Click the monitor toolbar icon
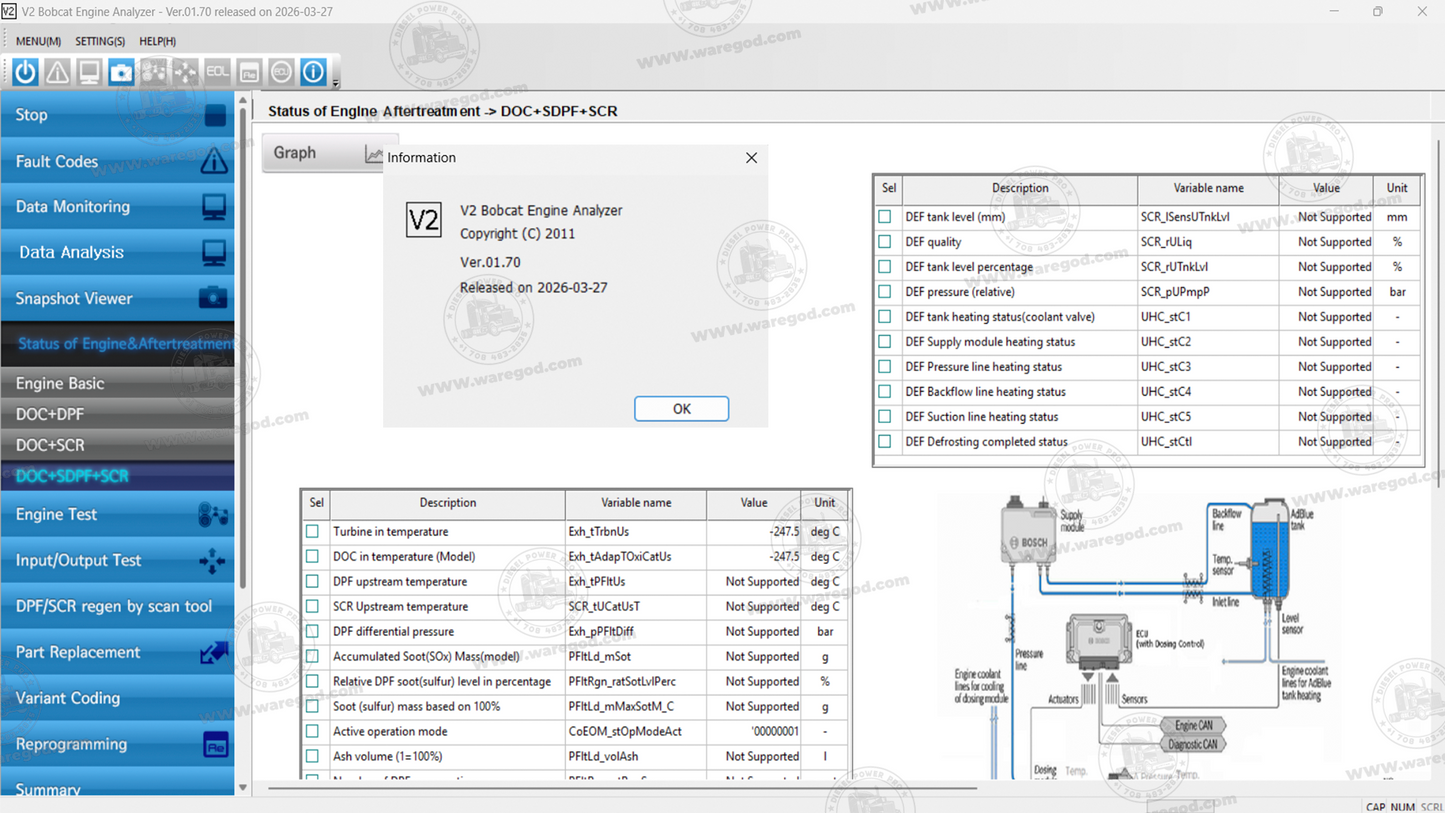This screenshot has height=813, width=1445. pyautogui.click(x=89, y=72)
